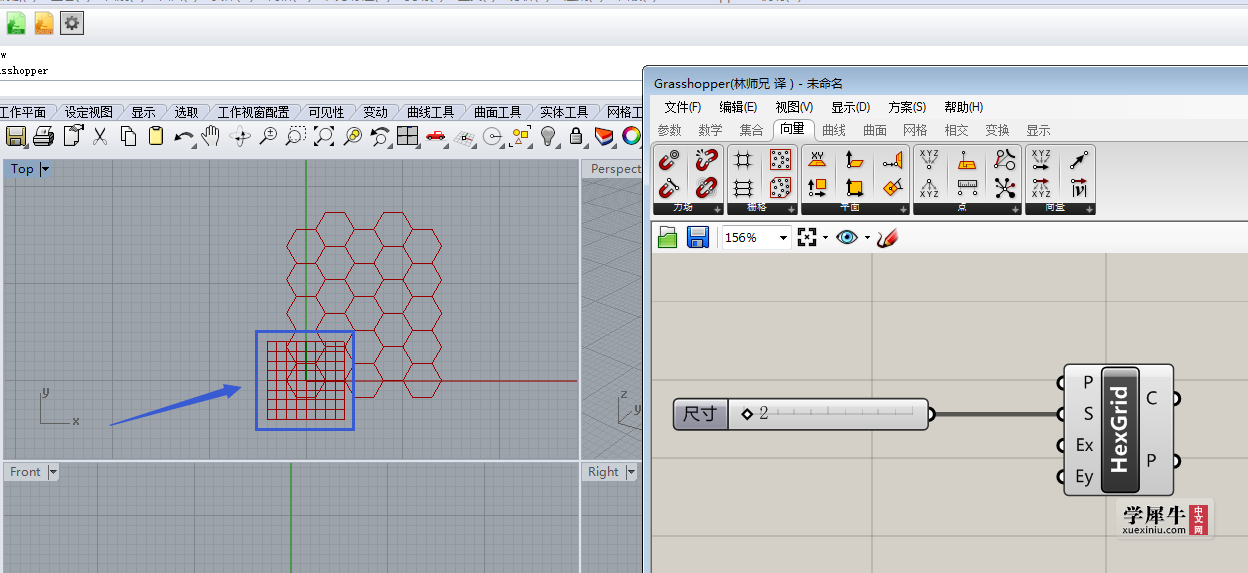Select the Point Cloud star-shaped icon
Image resolution: width=1248 pixels, height=573 pixels.
(x=1005, y=187)
